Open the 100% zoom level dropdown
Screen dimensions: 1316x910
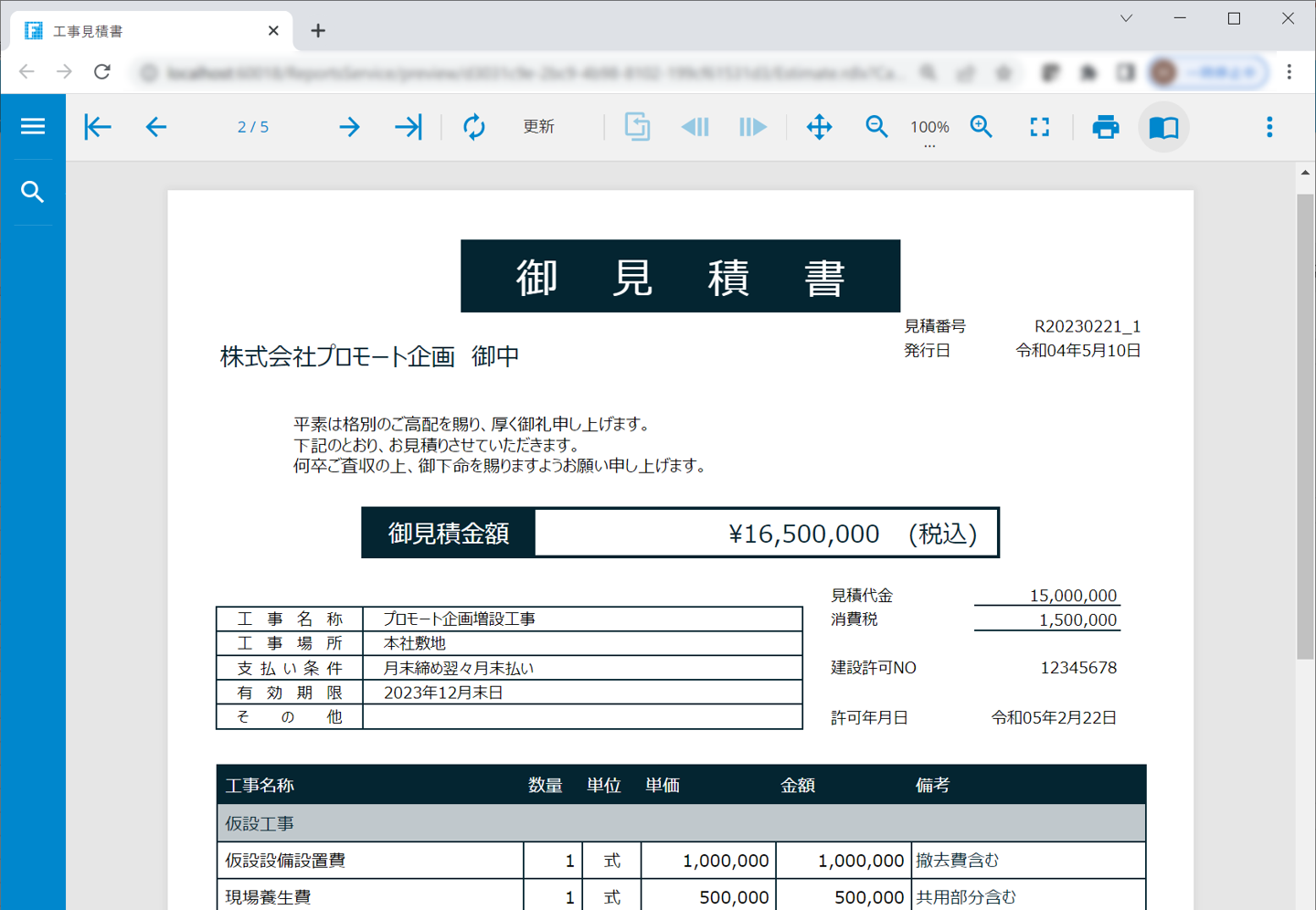pyautogui.click(x=929, y=129)
